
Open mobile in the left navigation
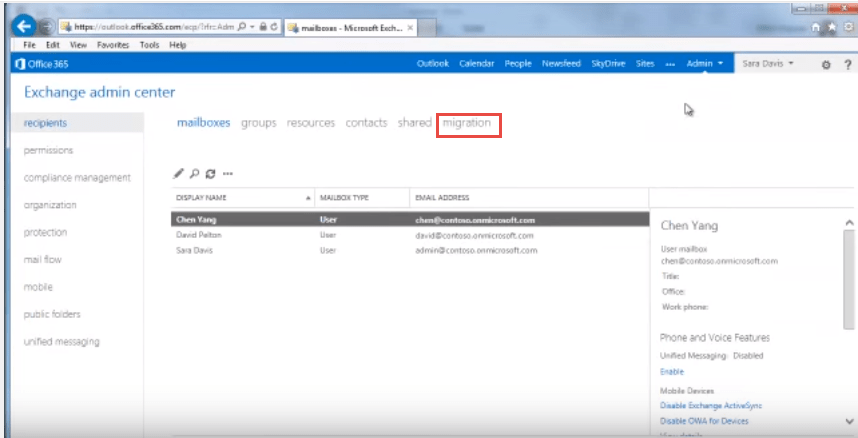point(38,287)
